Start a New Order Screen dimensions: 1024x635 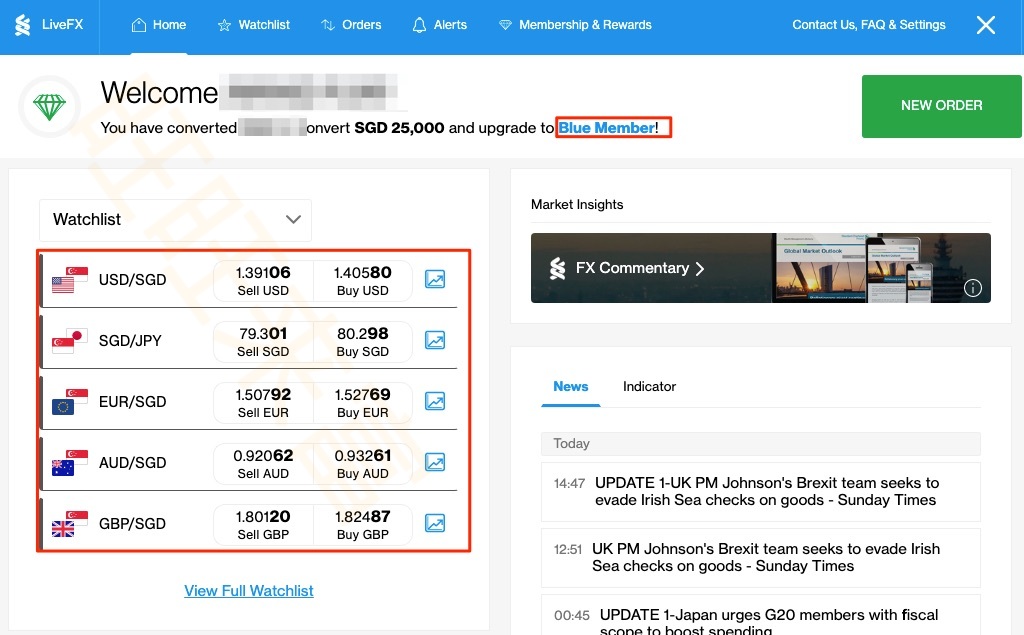click(941, 106)
